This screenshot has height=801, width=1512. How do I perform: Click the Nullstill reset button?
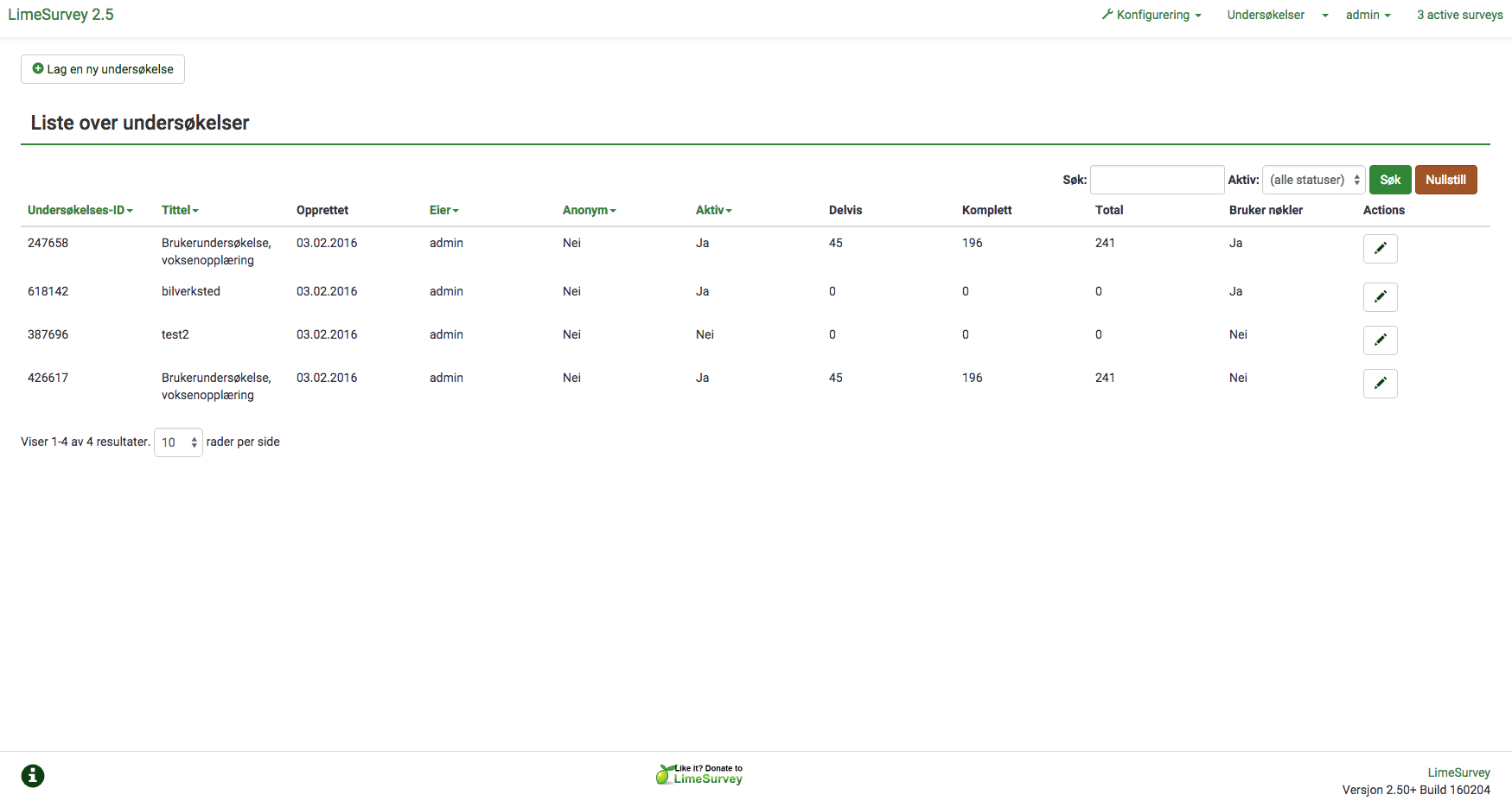1445,180
